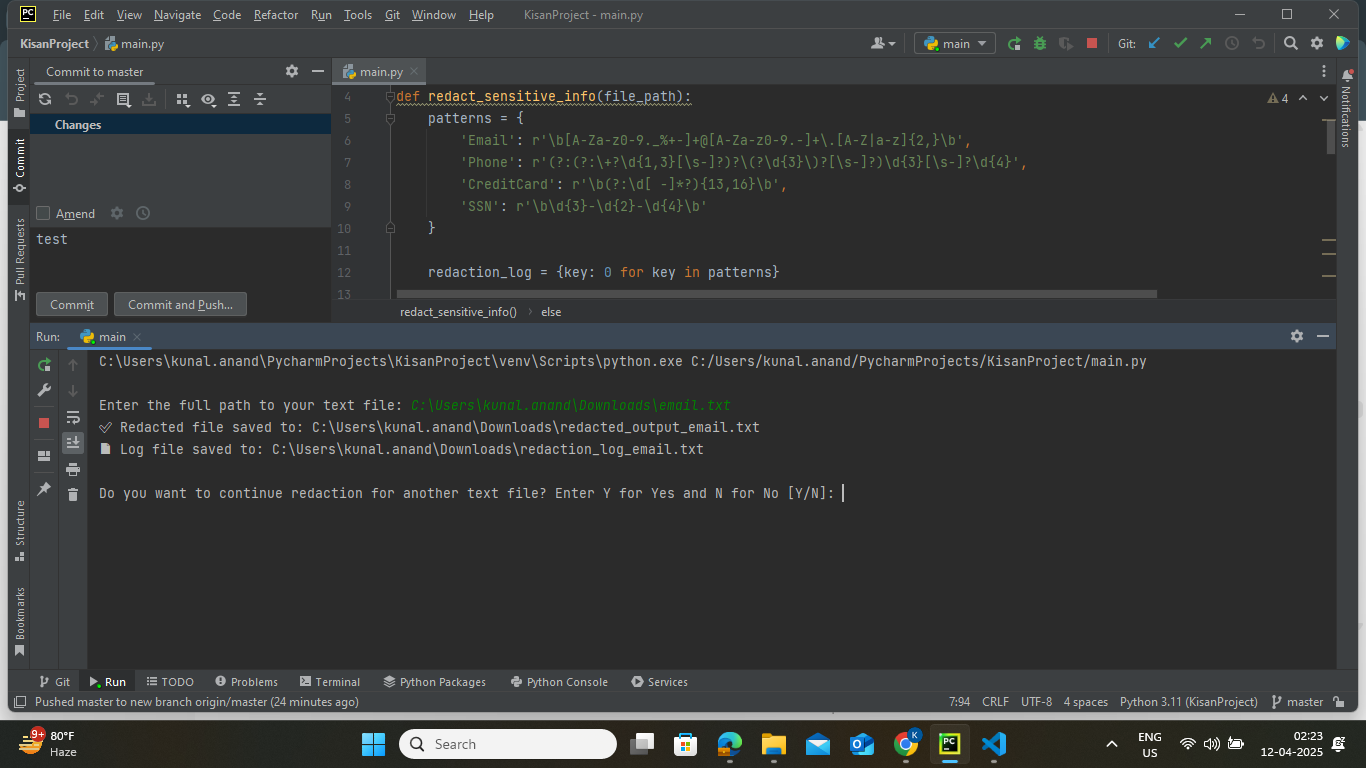This screenshot has width=1366, height=768.
Task: Click the Run panel's red Stop icon
Action: (x=44, y=423)
